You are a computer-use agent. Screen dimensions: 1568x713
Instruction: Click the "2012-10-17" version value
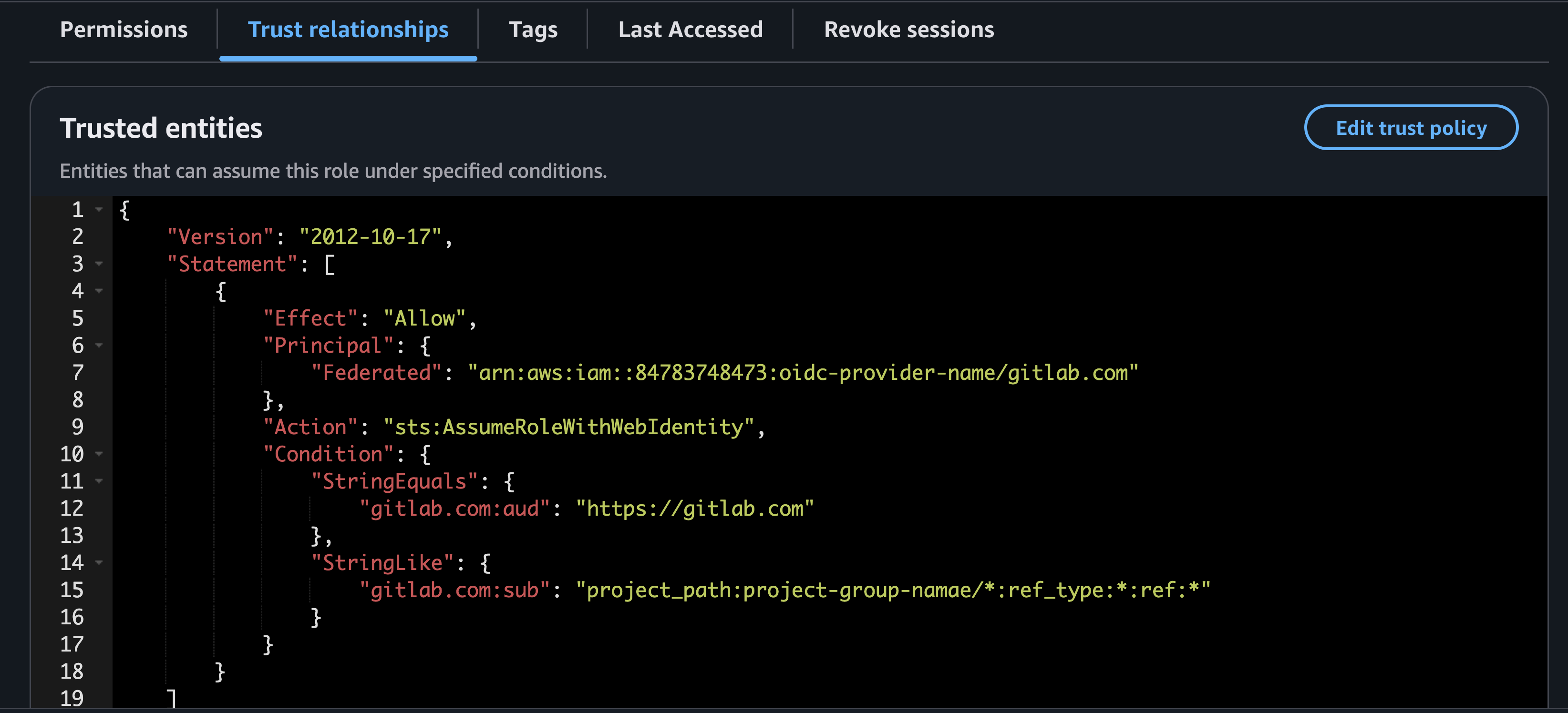tap(370, 237)
